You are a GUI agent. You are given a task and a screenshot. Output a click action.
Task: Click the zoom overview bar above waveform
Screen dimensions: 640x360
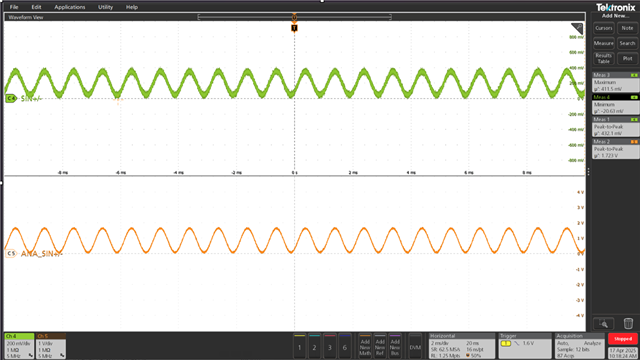click(x=294, y=17)
